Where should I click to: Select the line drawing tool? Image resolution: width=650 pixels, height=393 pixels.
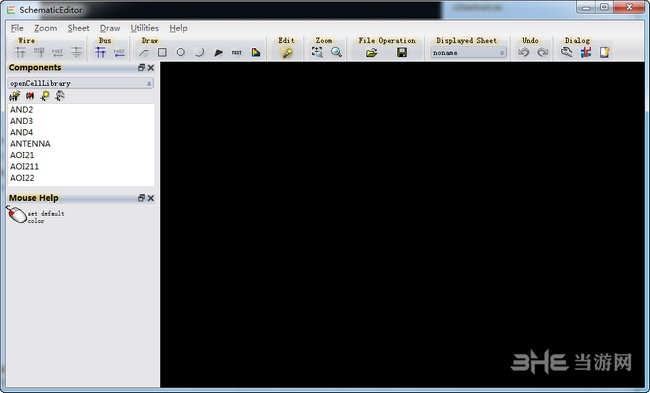click(x=143, y=52)
